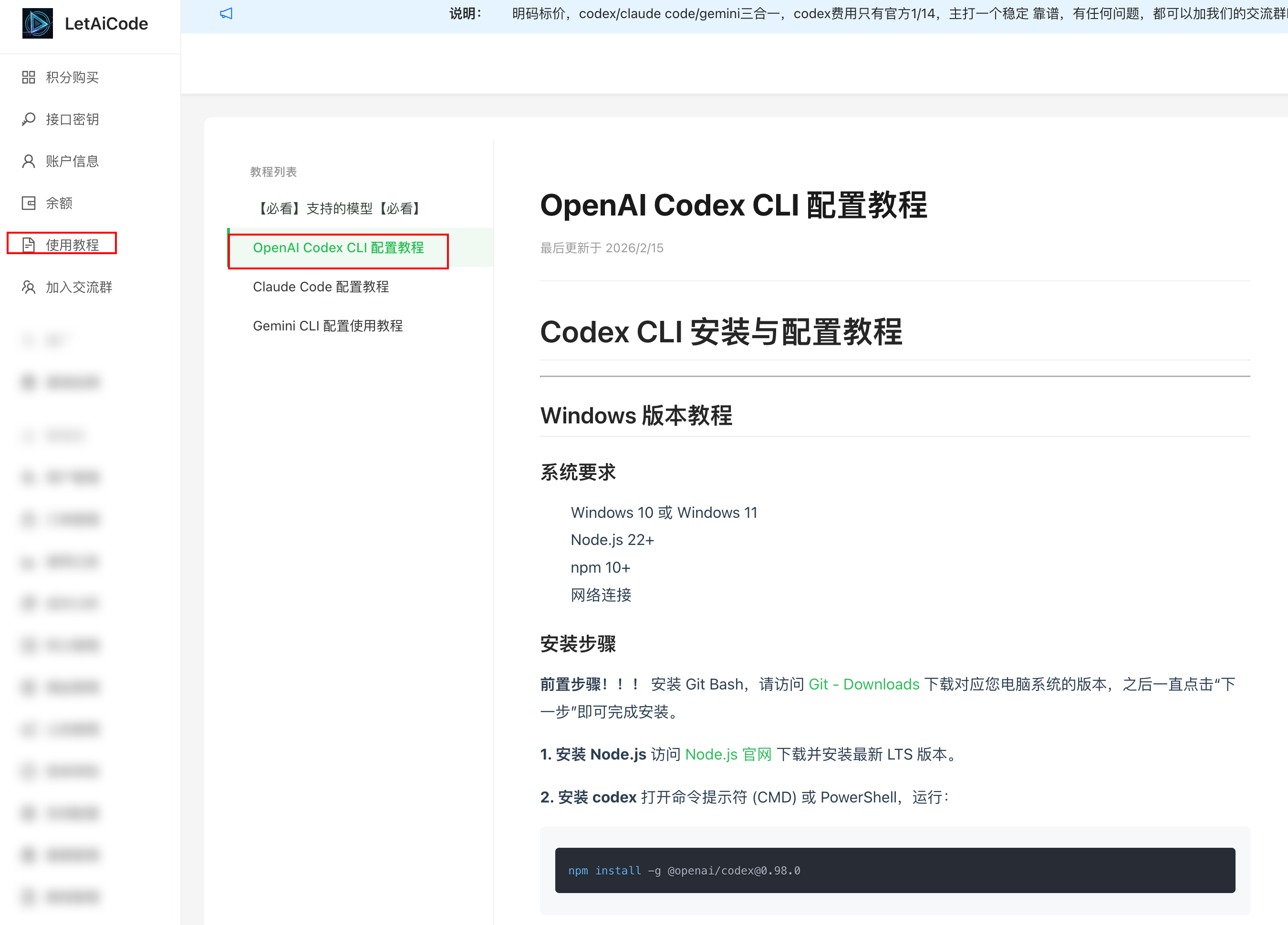This screenshot has width=1288, height=925.
Task: Click the announcement megaphone icon
Action: tap(226, 14)
